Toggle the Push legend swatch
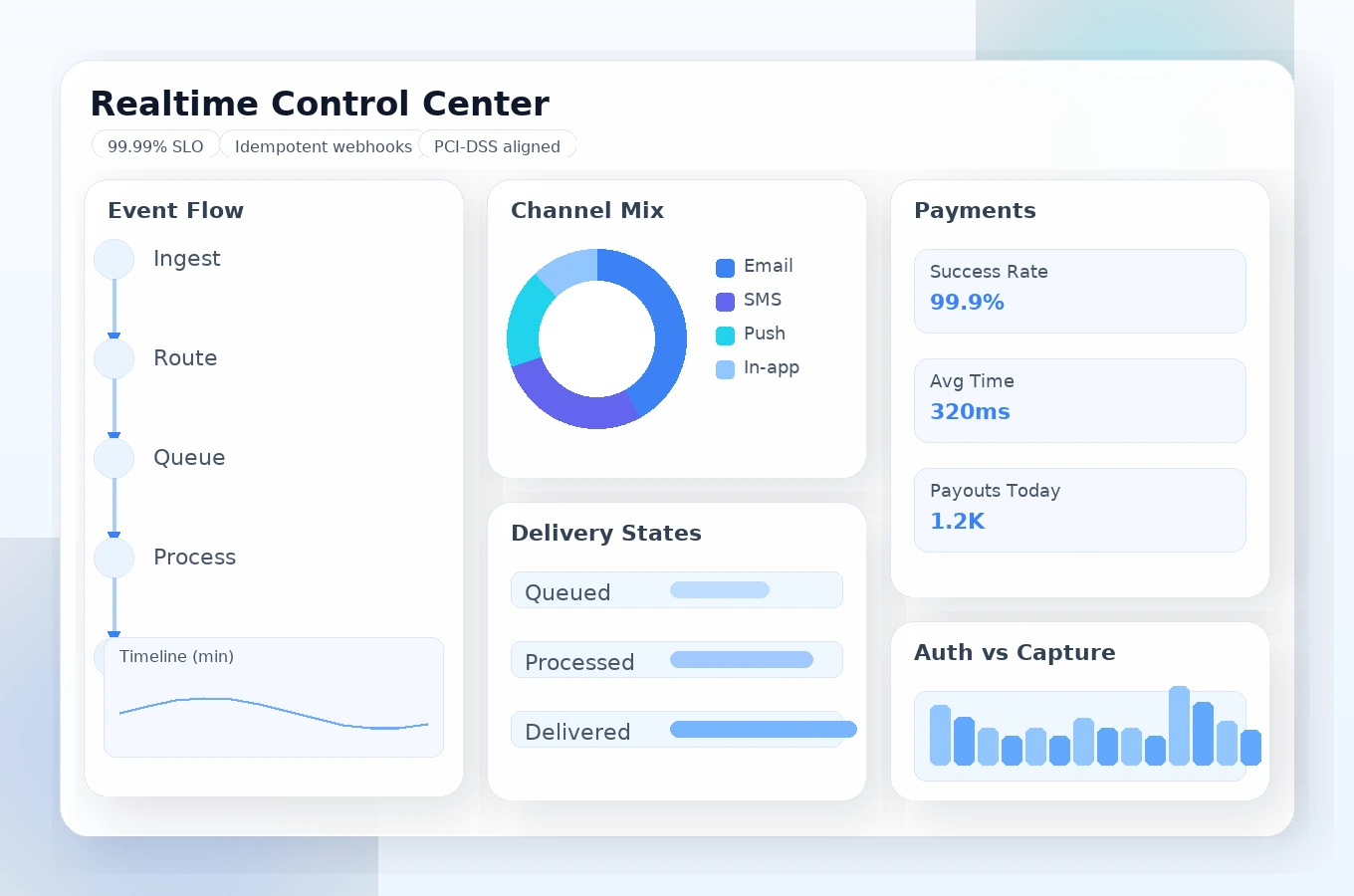Image resolution: width=1354 pixels, height=896 pixels. coord(725,336)
